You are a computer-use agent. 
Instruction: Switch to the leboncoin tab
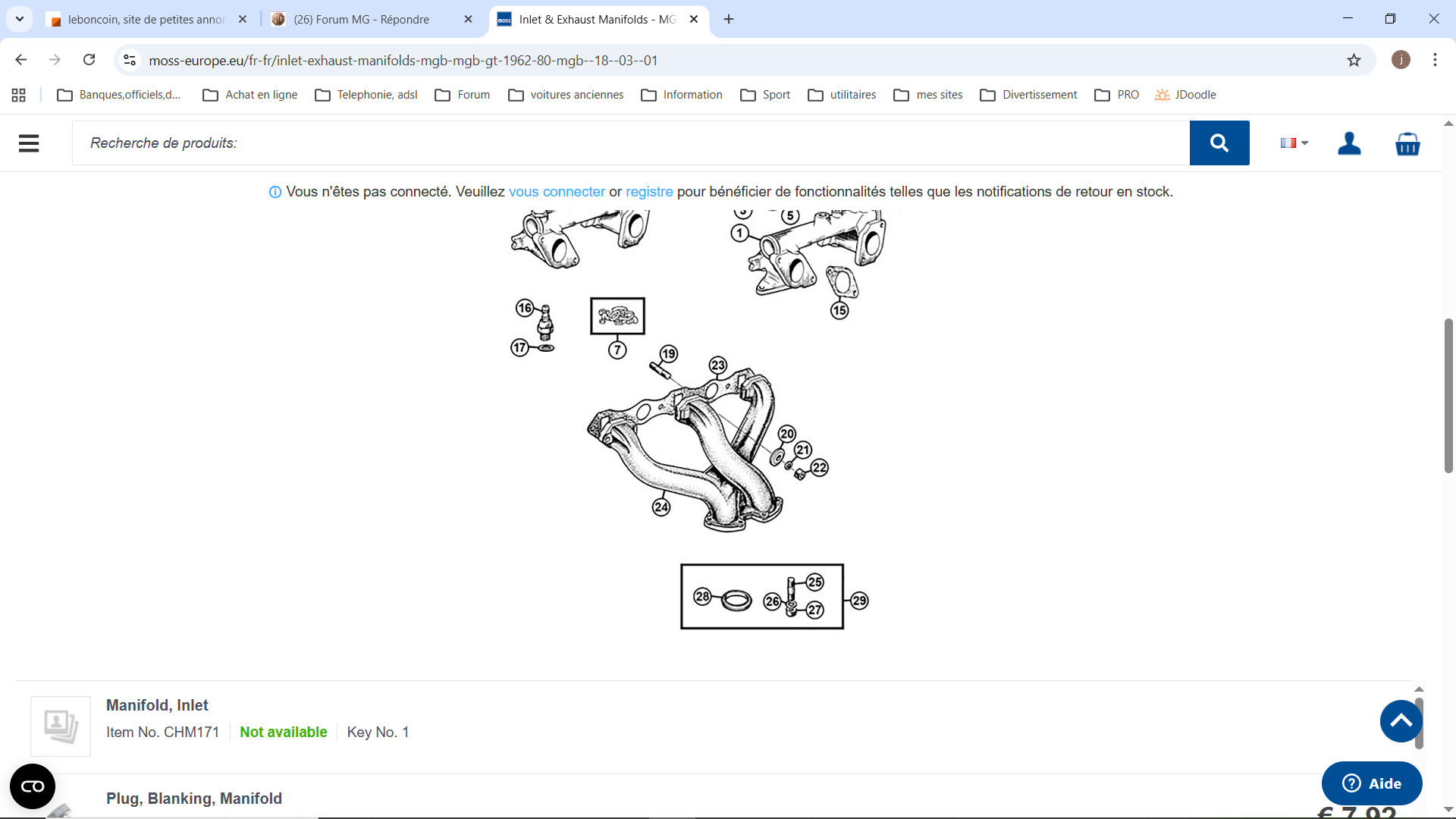[x=146, y=19]
